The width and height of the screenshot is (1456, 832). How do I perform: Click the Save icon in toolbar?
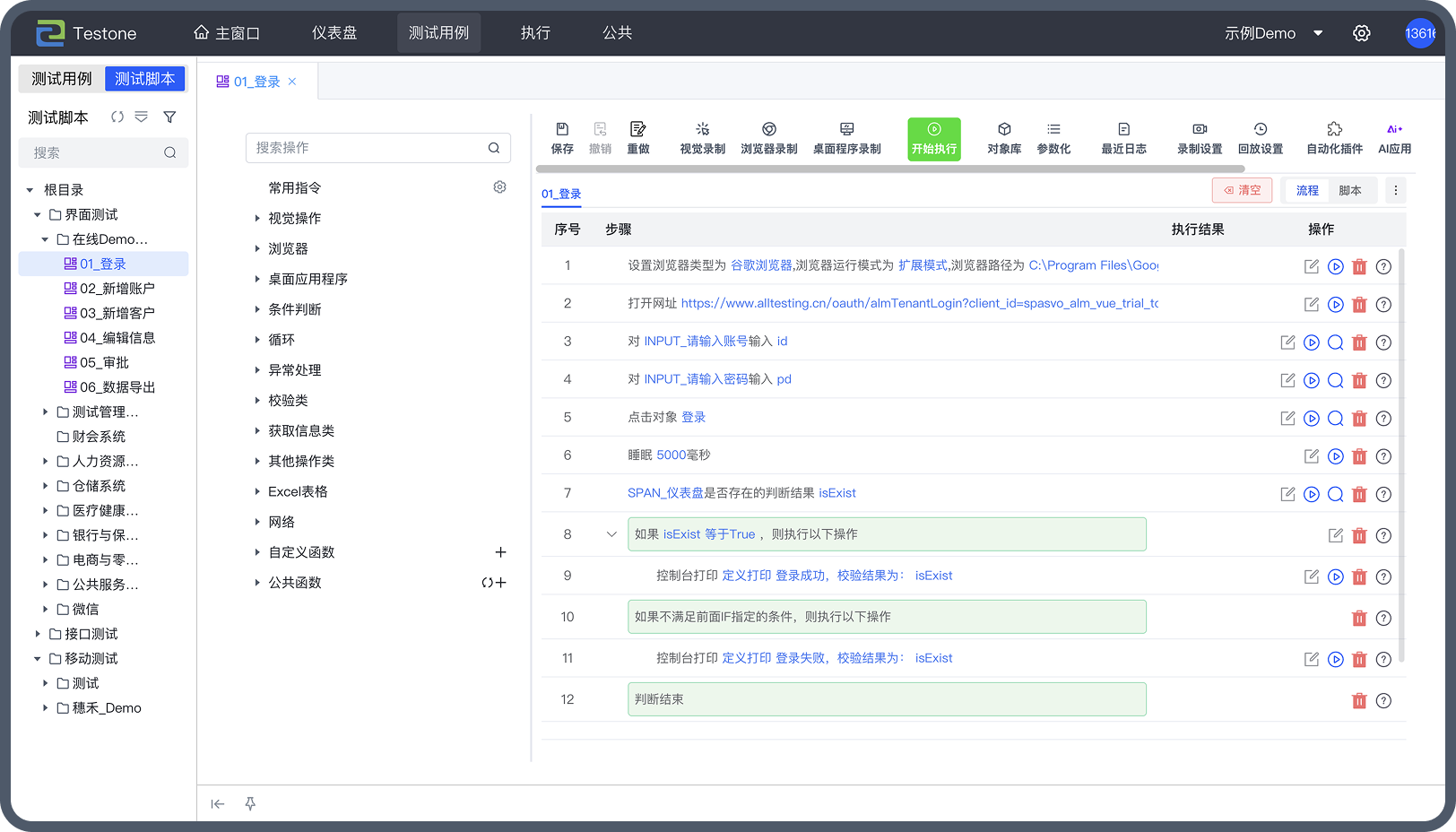click(562, 138)
